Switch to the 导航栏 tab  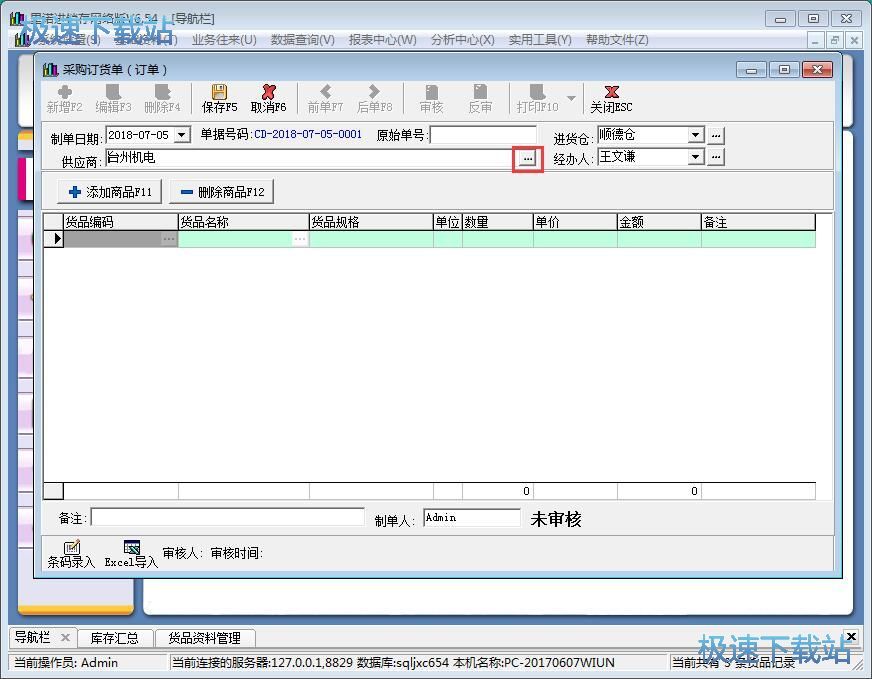click(32, 637)
